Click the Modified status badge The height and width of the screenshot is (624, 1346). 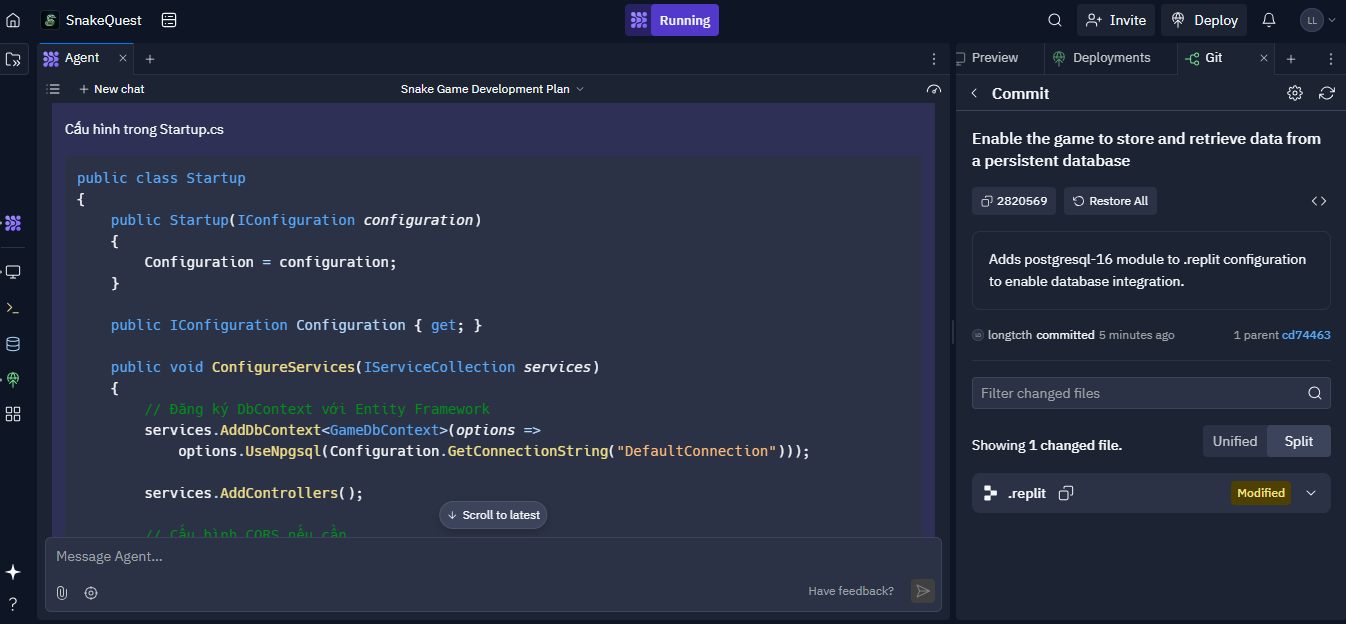click(x=1261, y=493)
